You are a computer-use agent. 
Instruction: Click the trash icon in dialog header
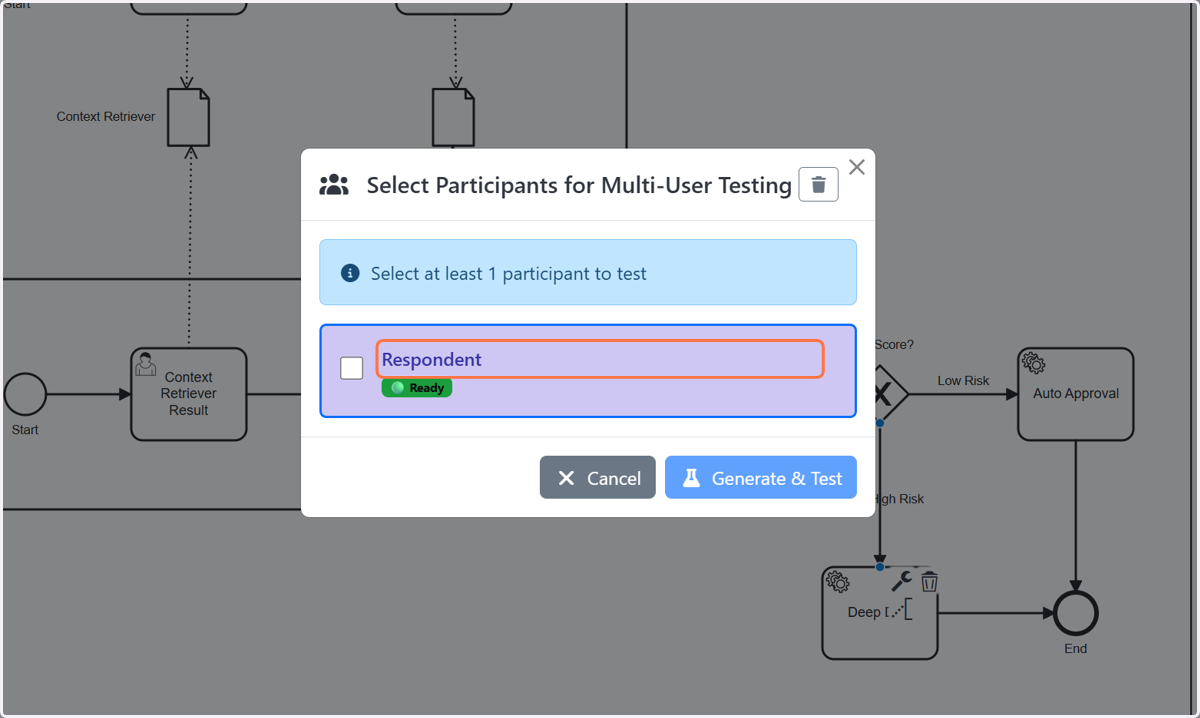(818, 184)
